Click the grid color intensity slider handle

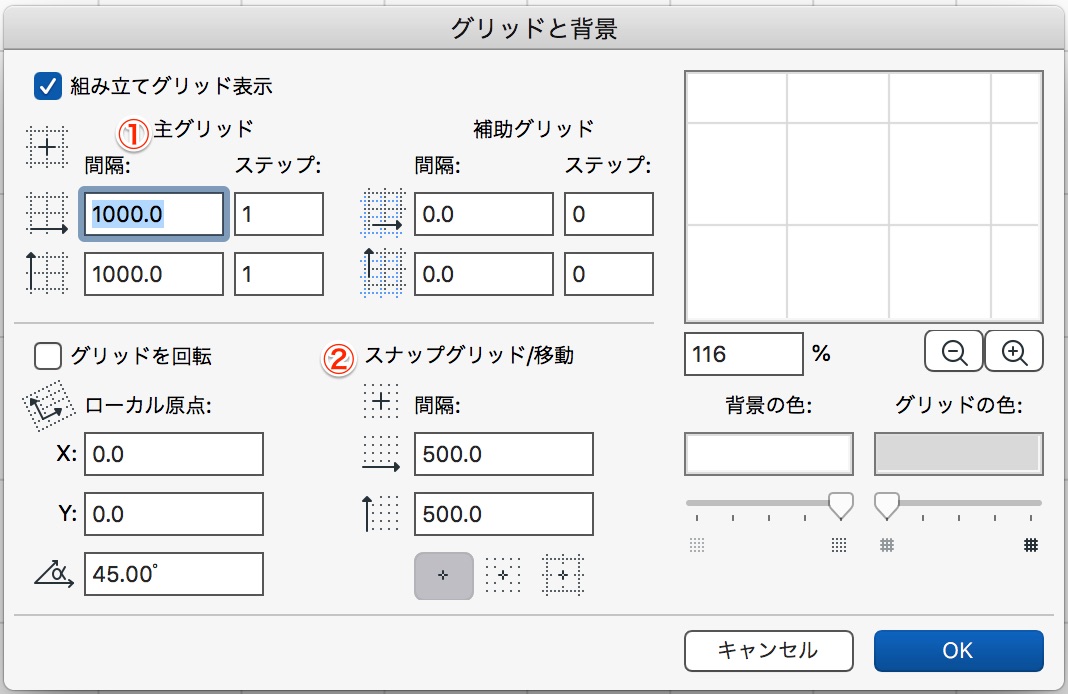pyautogui.click(x=886, y=506)
